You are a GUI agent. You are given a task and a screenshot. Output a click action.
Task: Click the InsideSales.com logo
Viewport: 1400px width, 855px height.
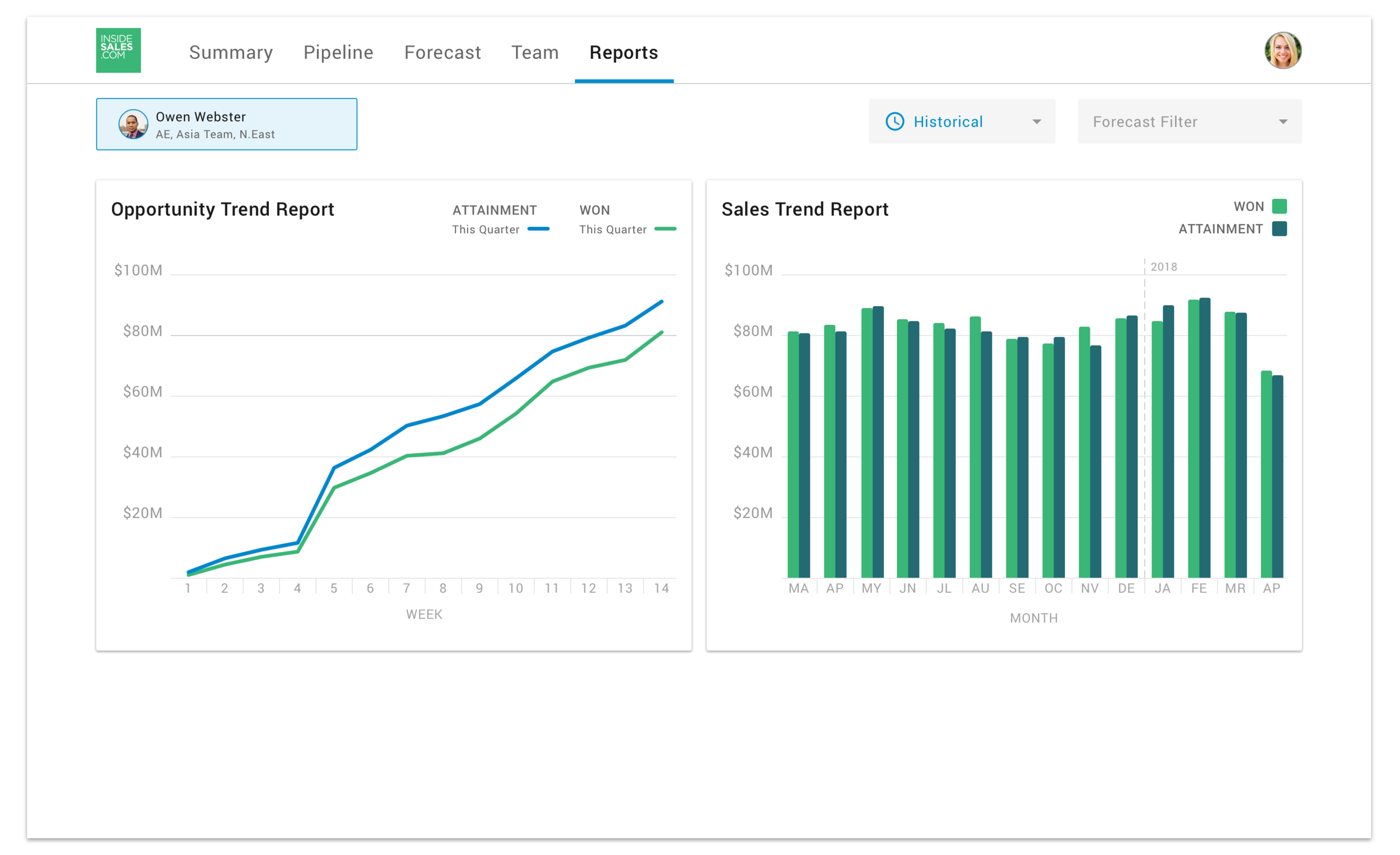(118, 50)
